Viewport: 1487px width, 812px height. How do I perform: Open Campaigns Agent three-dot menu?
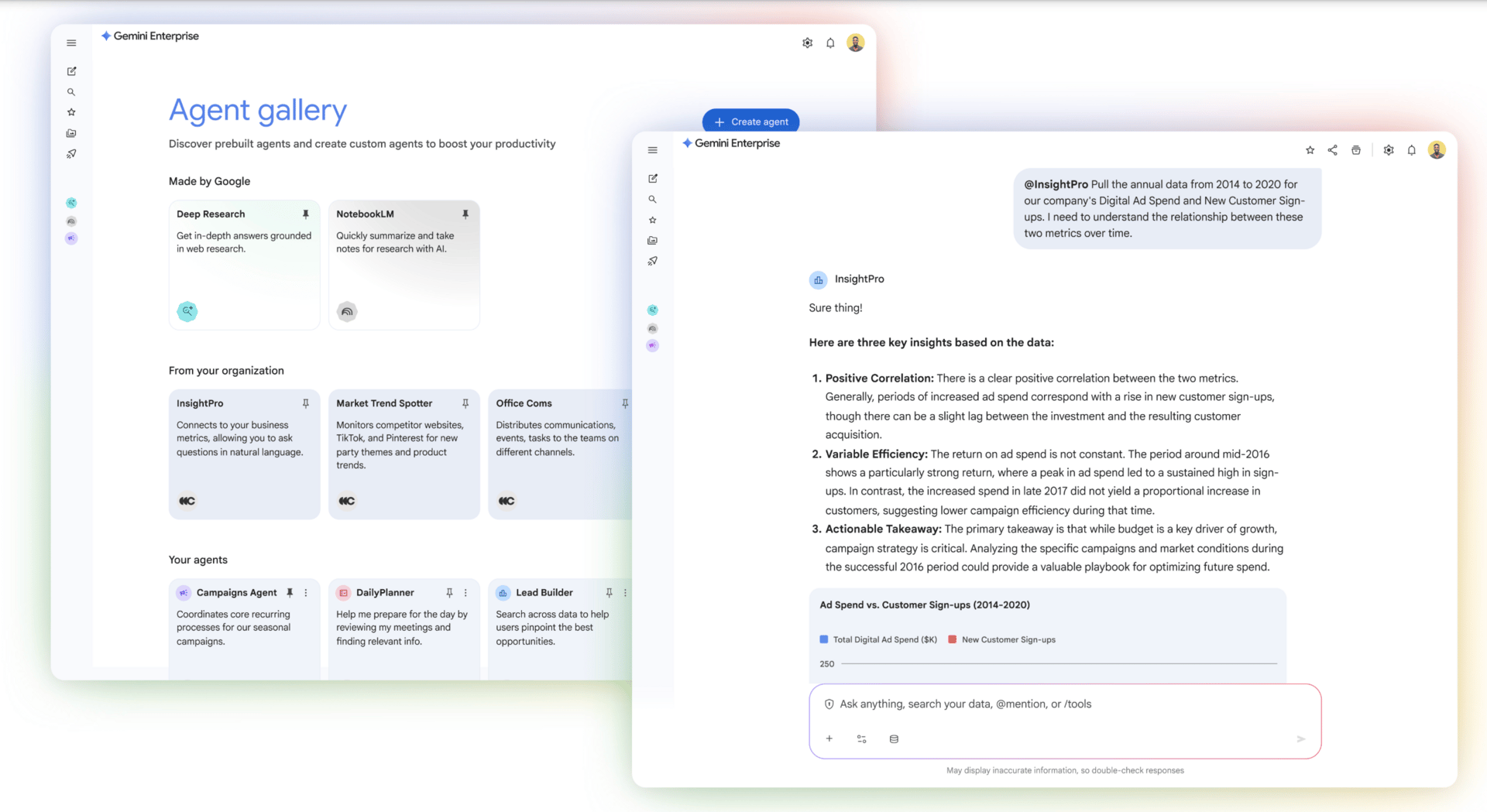point(306,593)
